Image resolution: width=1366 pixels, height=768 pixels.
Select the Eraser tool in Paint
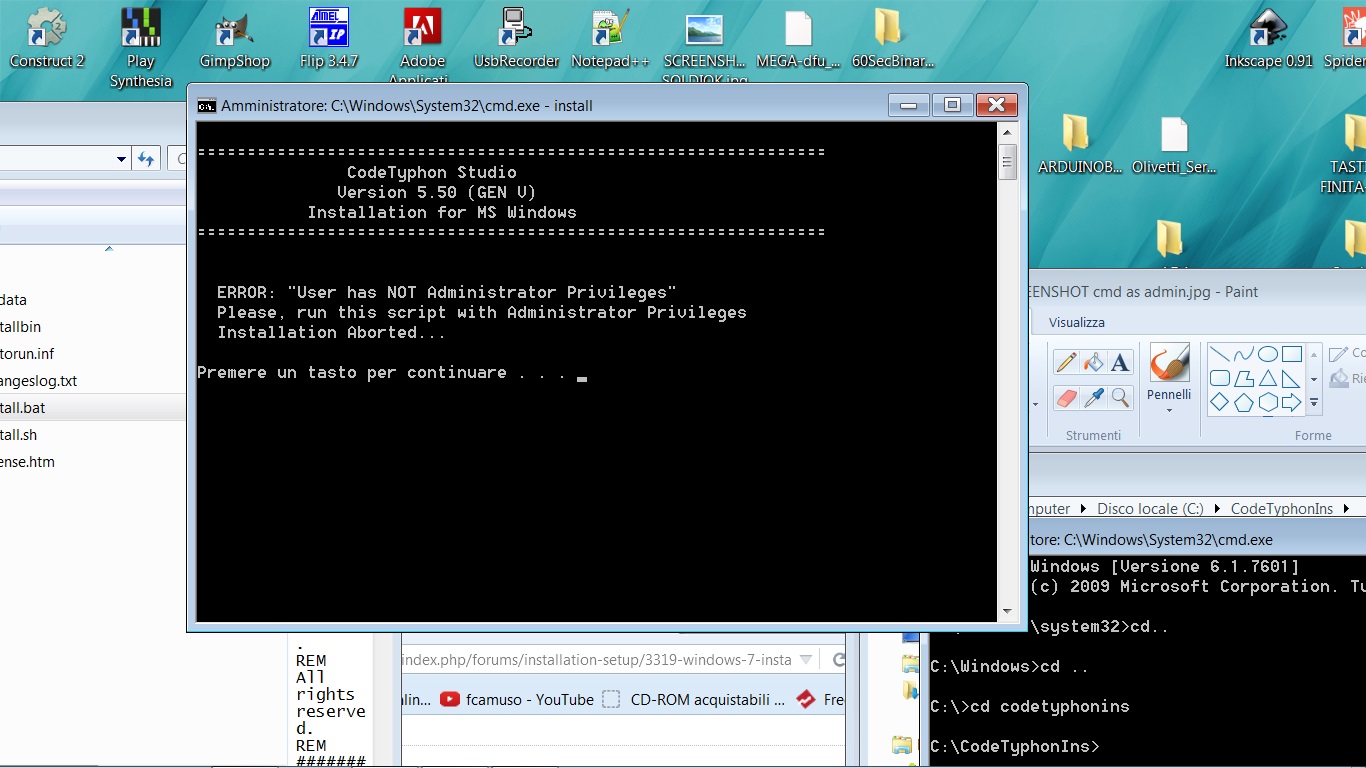1067,398
